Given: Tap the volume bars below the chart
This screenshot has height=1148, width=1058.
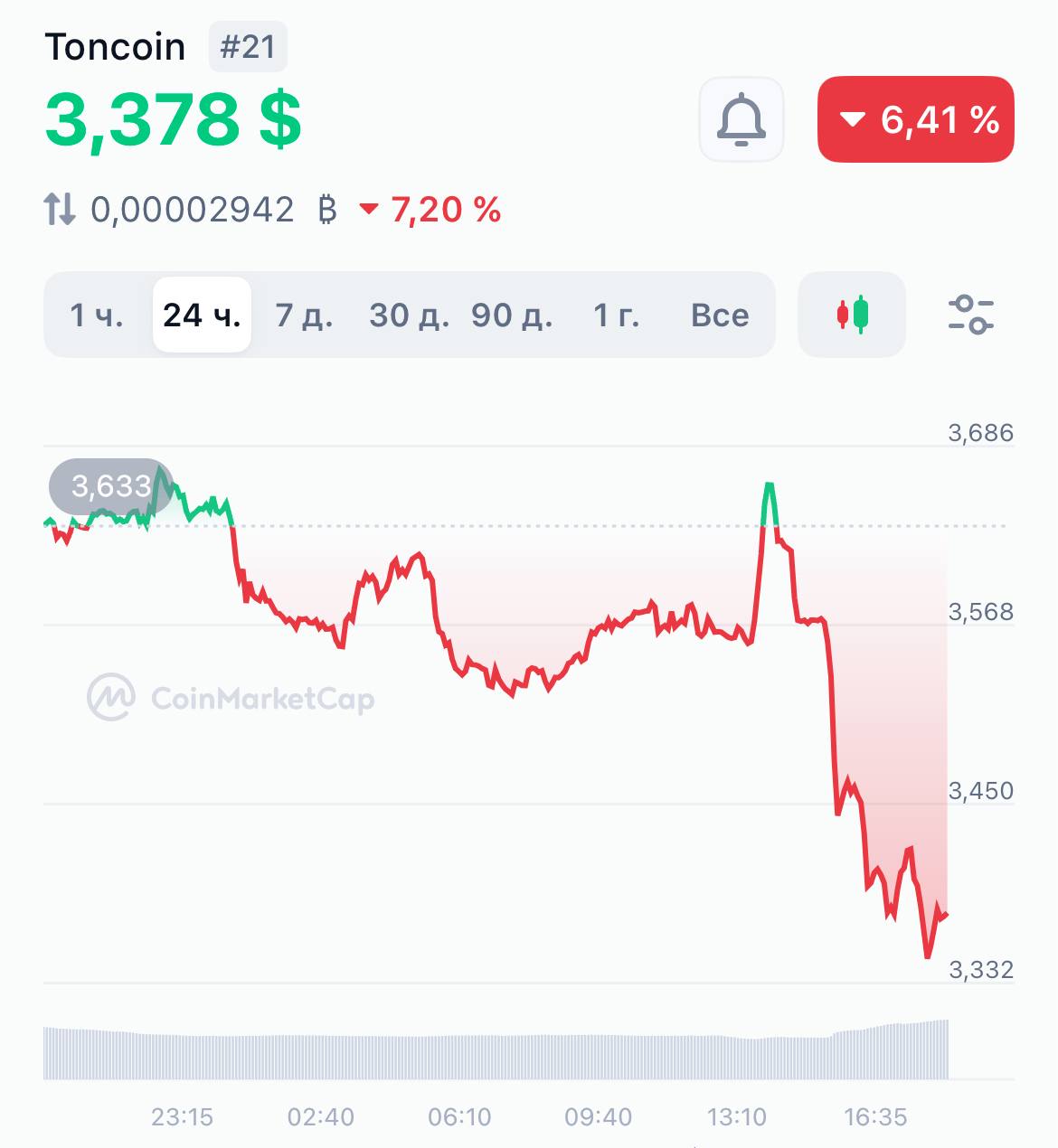Looking at the screenshot, I should tap(496, 1050).
